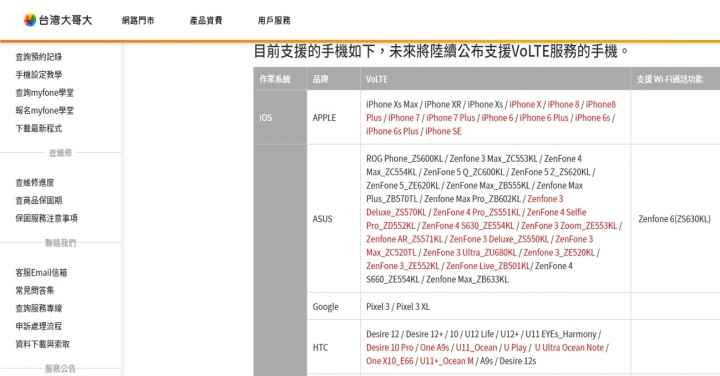Image resolution: width=720 pixels, height=376 pixels.
Task: Click ZenFone 4 Pro_ZS551KL link
Action: pos(477,213)
